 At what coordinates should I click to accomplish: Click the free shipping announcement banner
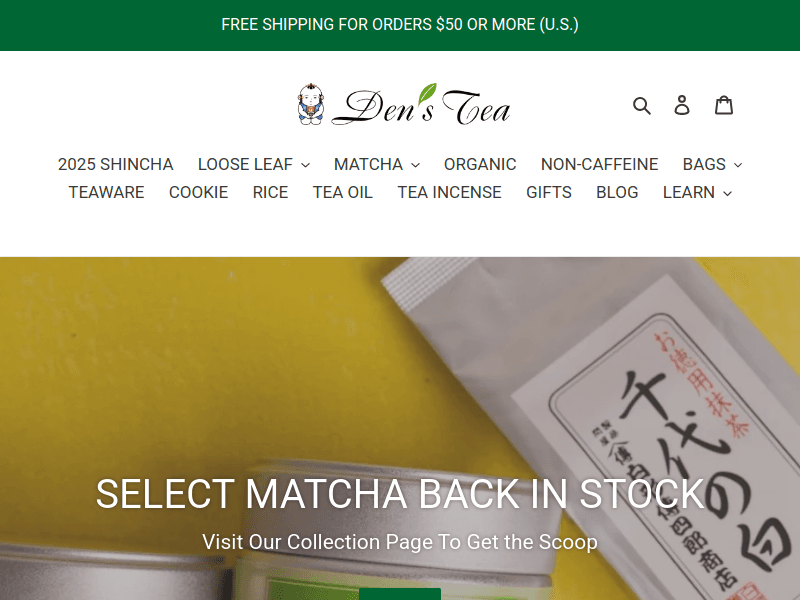400,24
